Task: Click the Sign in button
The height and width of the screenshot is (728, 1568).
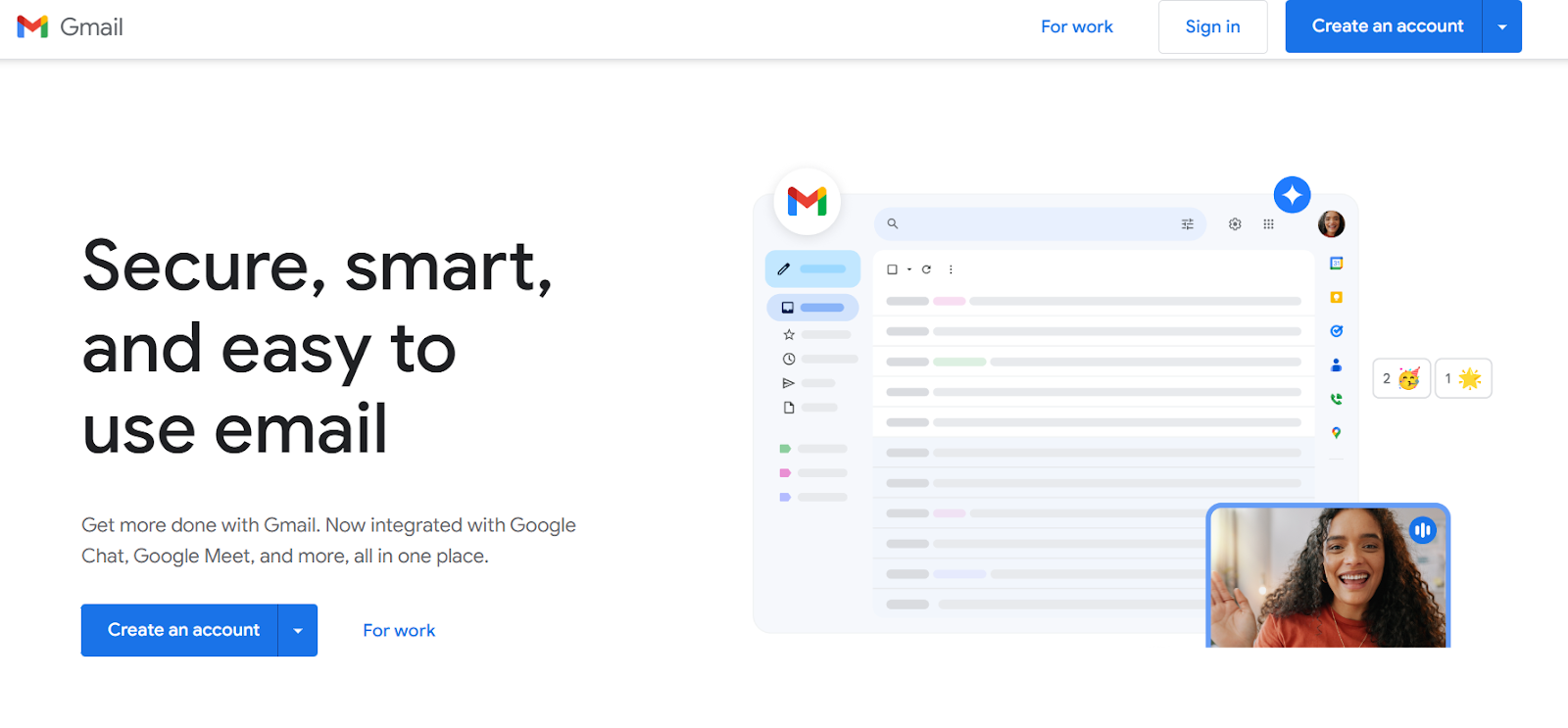Action: point(1212,26)
